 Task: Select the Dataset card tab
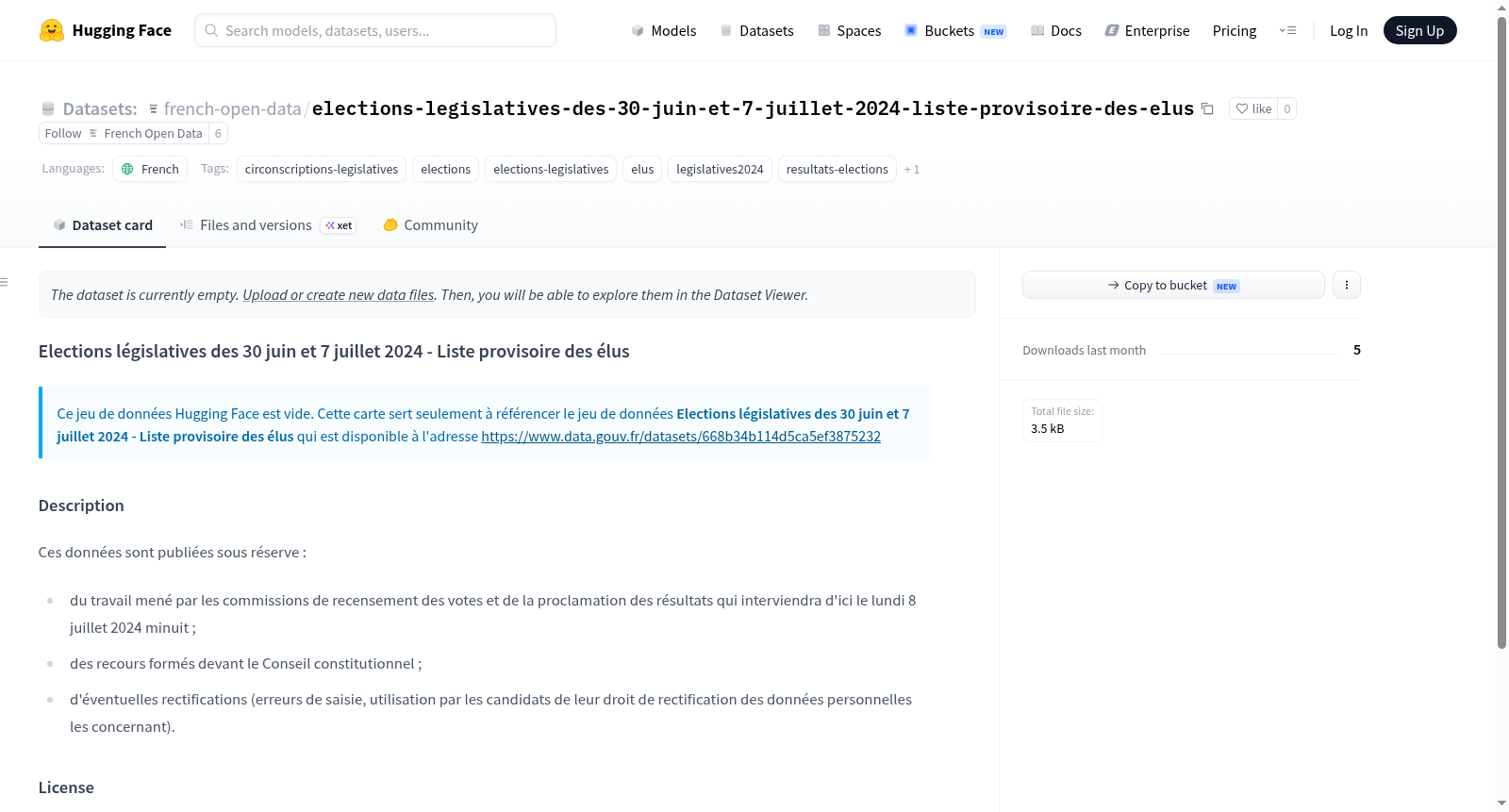102,225
